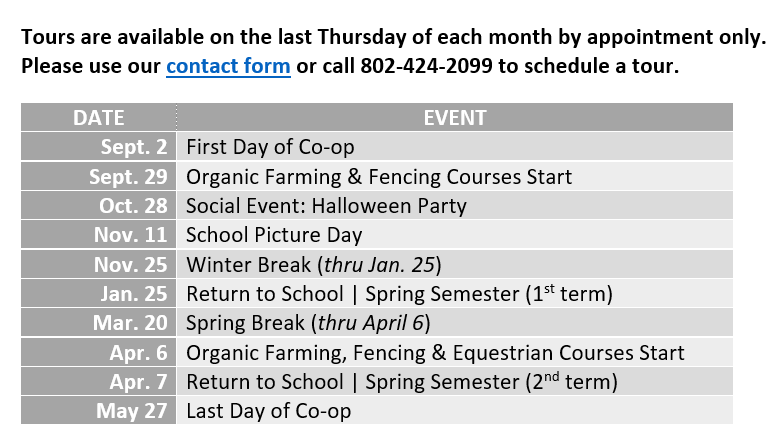
Task: Select Last Day of Co-op cell
Action: pos(455,411)
